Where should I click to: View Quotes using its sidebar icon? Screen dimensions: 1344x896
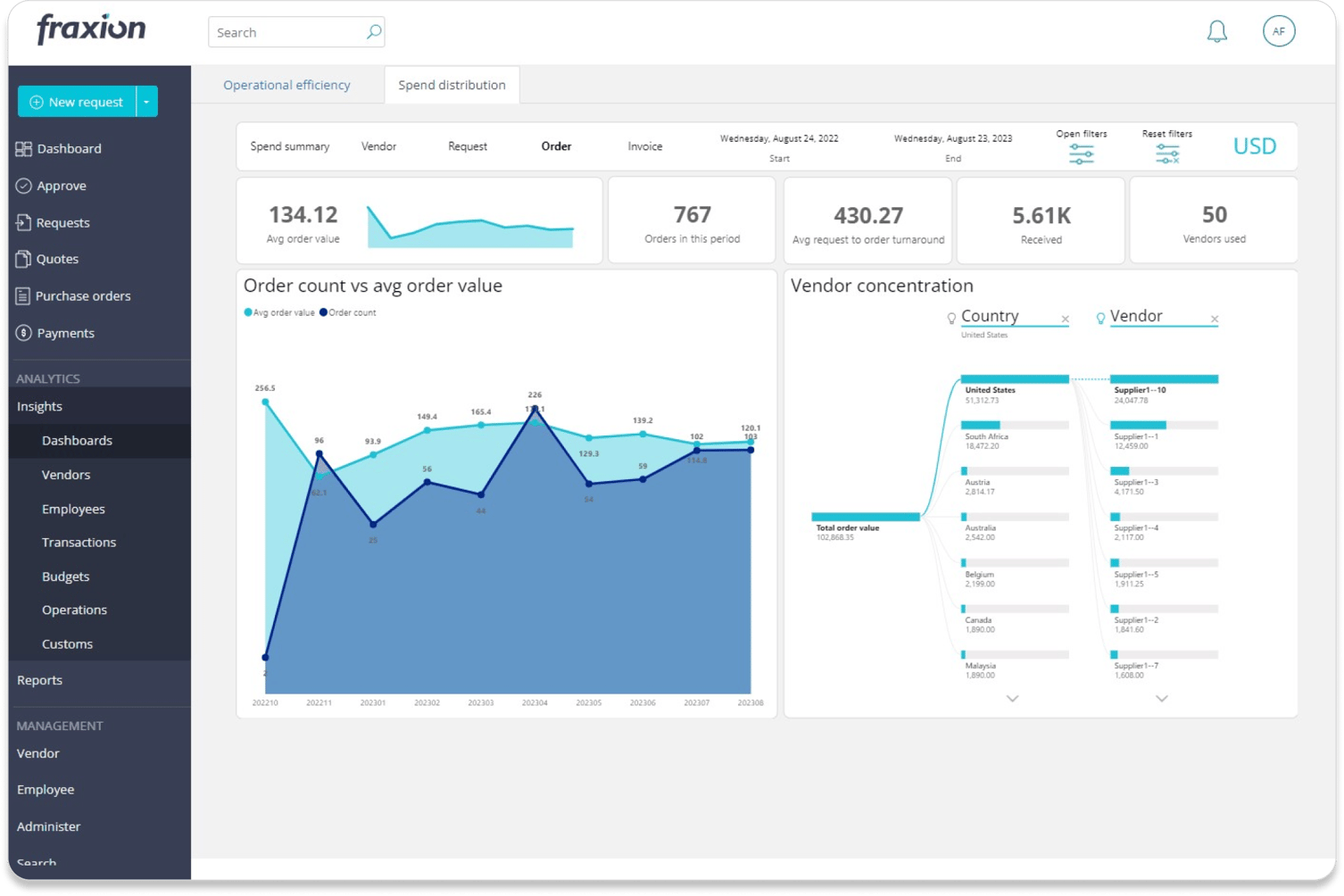pos(23,259)
